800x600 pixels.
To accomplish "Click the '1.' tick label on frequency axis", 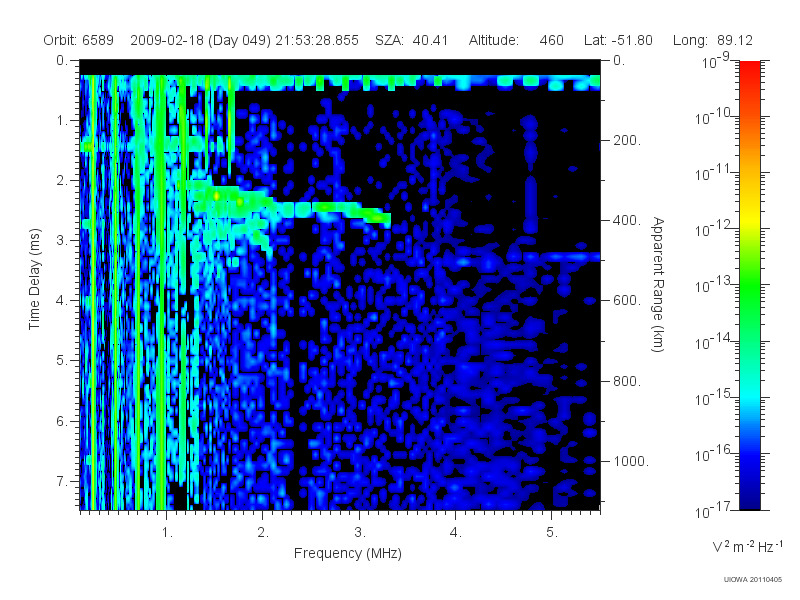I will (167, 533).
